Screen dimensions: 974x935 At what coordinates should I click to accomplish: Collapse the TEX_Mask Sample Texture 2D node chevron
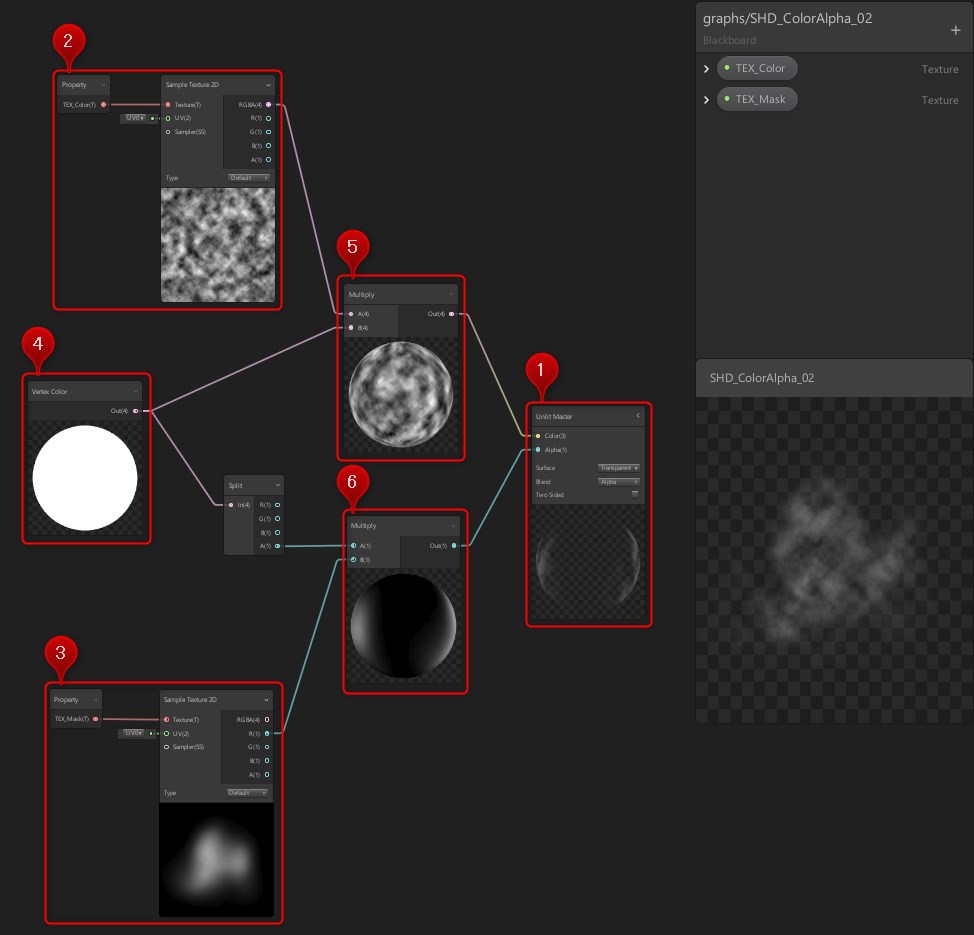[x=266, y=700]
